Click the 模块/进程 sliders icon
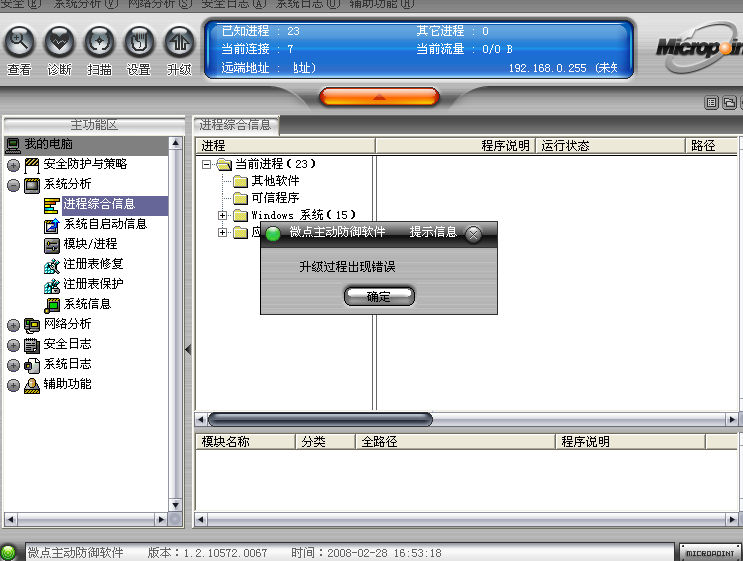The image size is (743, 561). [x=51, y=245]
